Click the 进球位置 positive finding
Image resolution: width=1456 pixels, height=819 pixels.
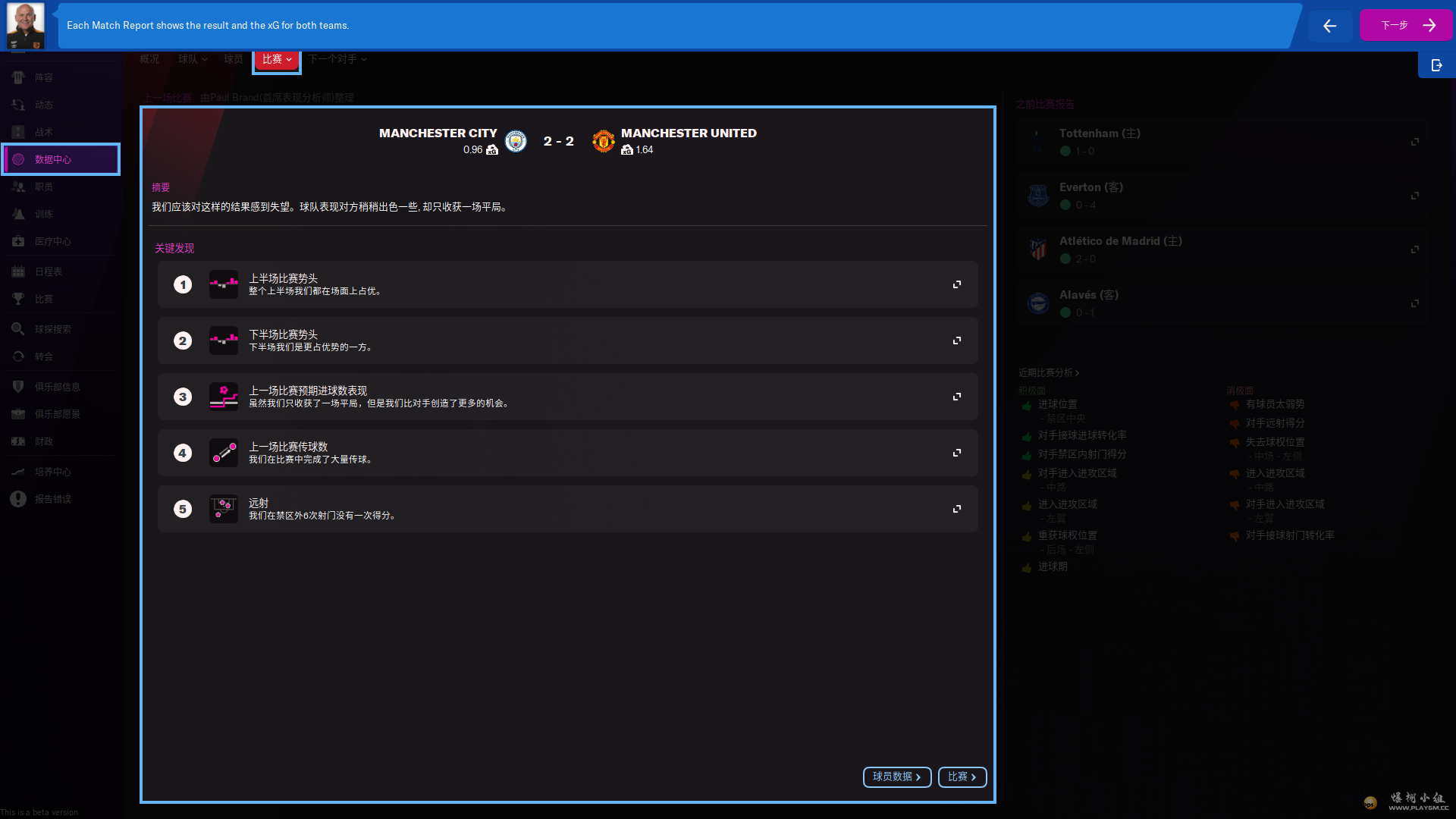(x=1058, y=405)
